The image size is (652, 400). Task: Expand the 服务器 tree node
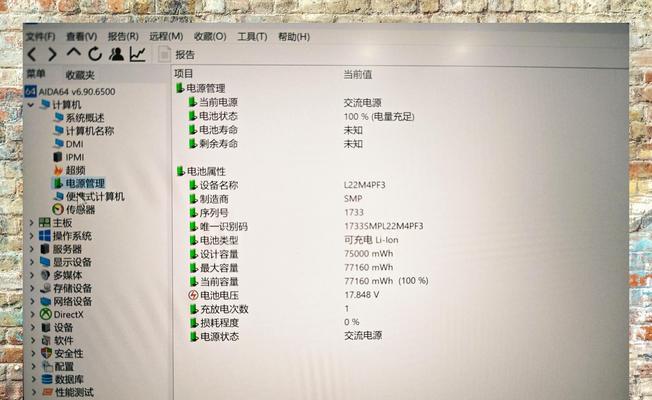pyautogui.click(x=32, y=249)
